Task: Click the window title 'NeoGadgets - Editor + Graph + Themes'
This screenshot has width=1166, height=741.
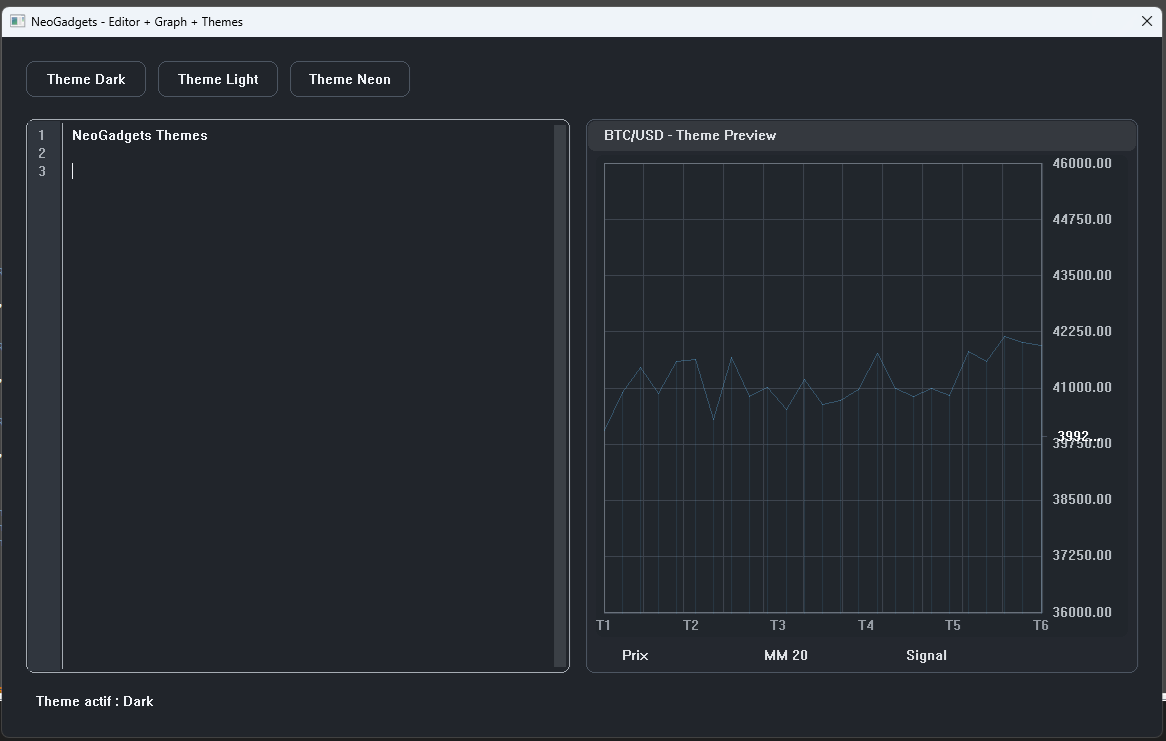Action: [137, 22]
